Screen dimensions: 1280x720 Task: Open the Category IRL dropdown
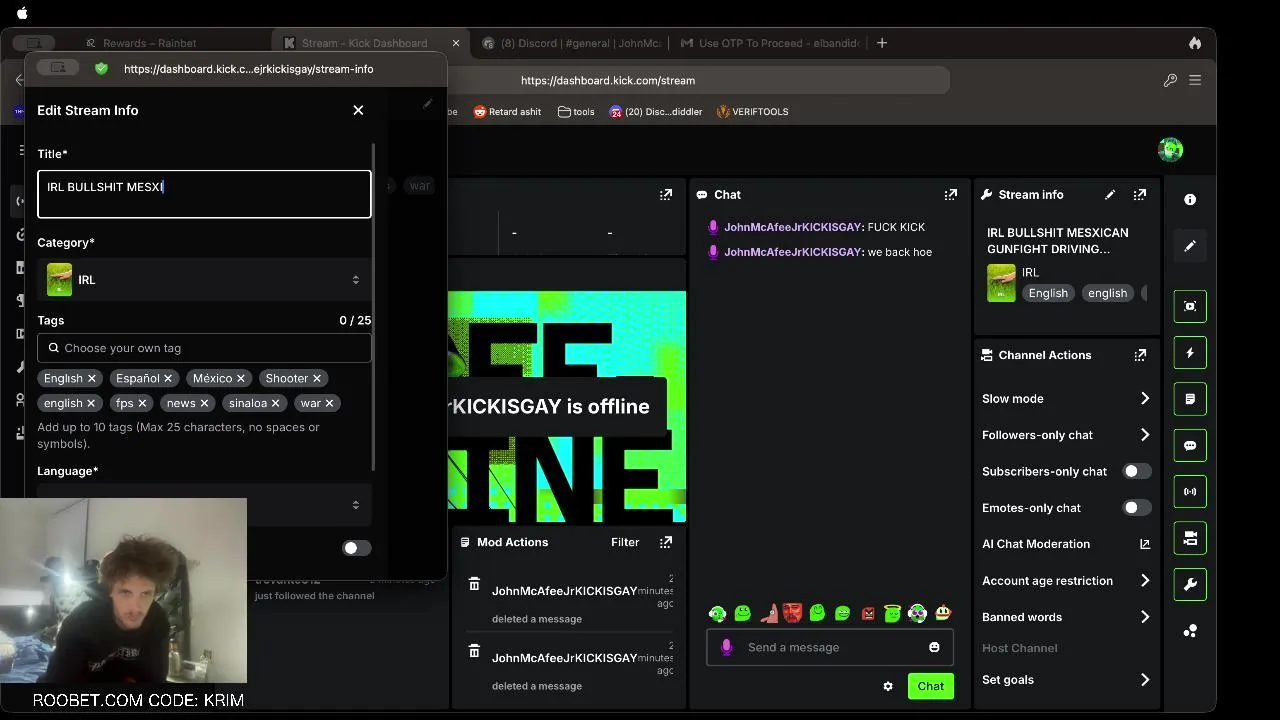click(204, 280)
